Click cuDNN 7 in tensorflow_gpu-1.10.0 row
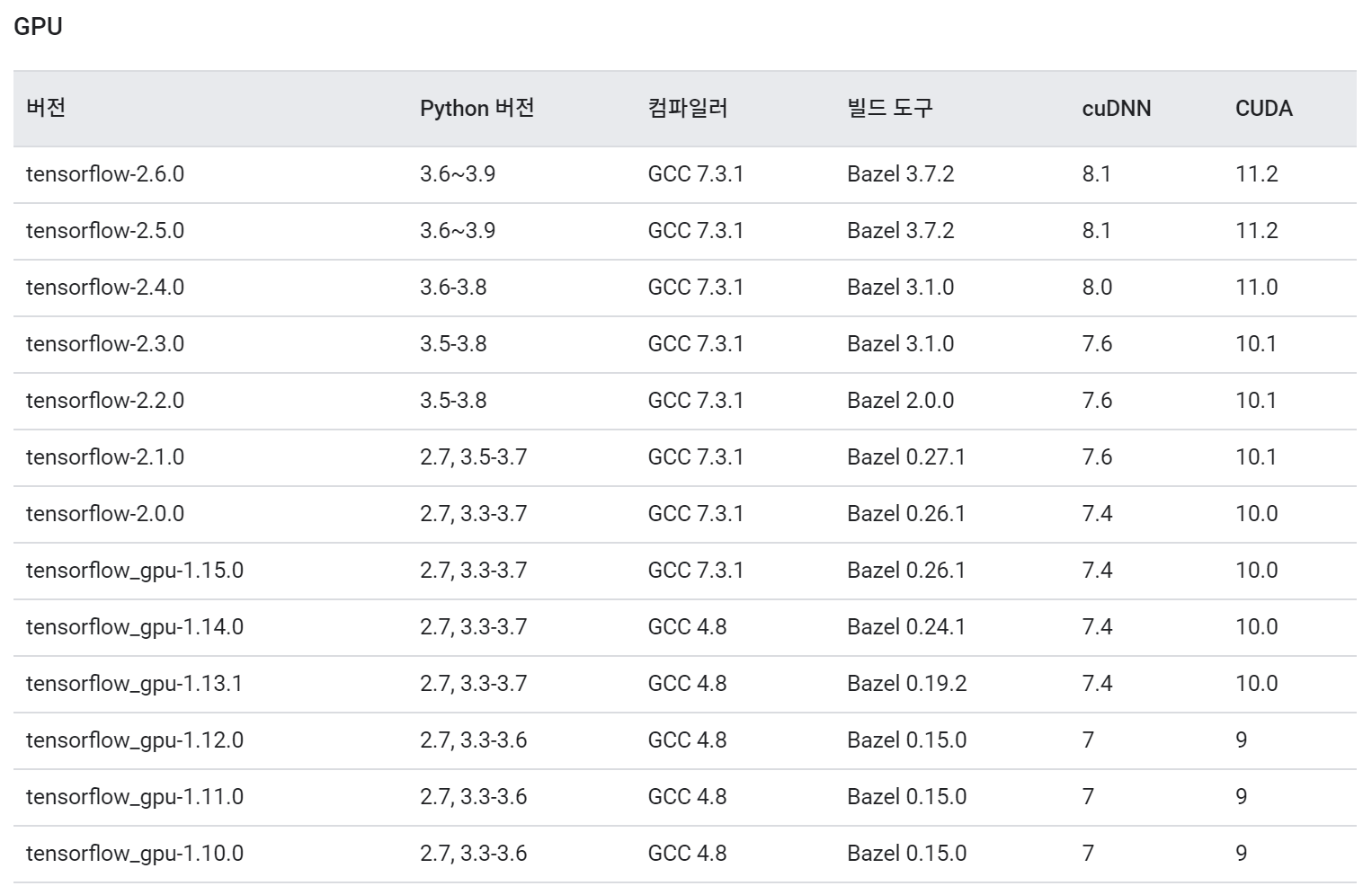This screenshot has height=886, width=1372. click(1089, 854)
